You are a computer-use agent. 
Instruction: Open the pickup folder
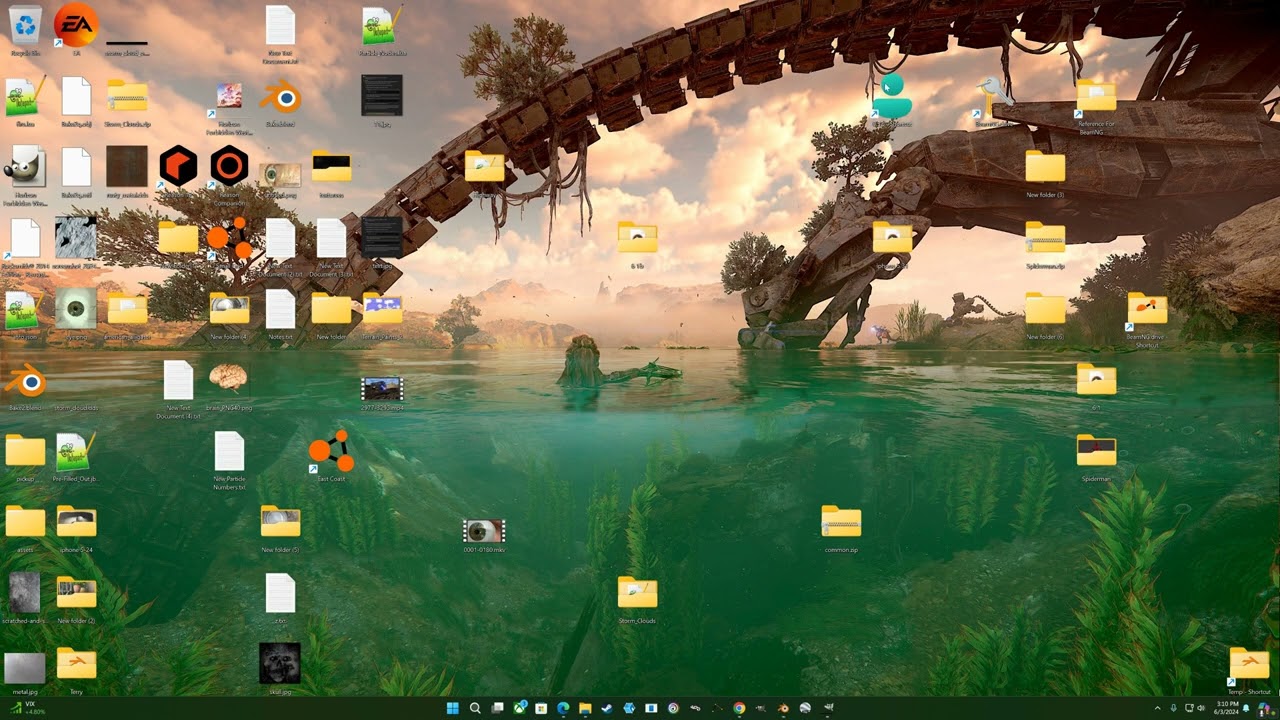pyautogui.click(x=25, y=452)
